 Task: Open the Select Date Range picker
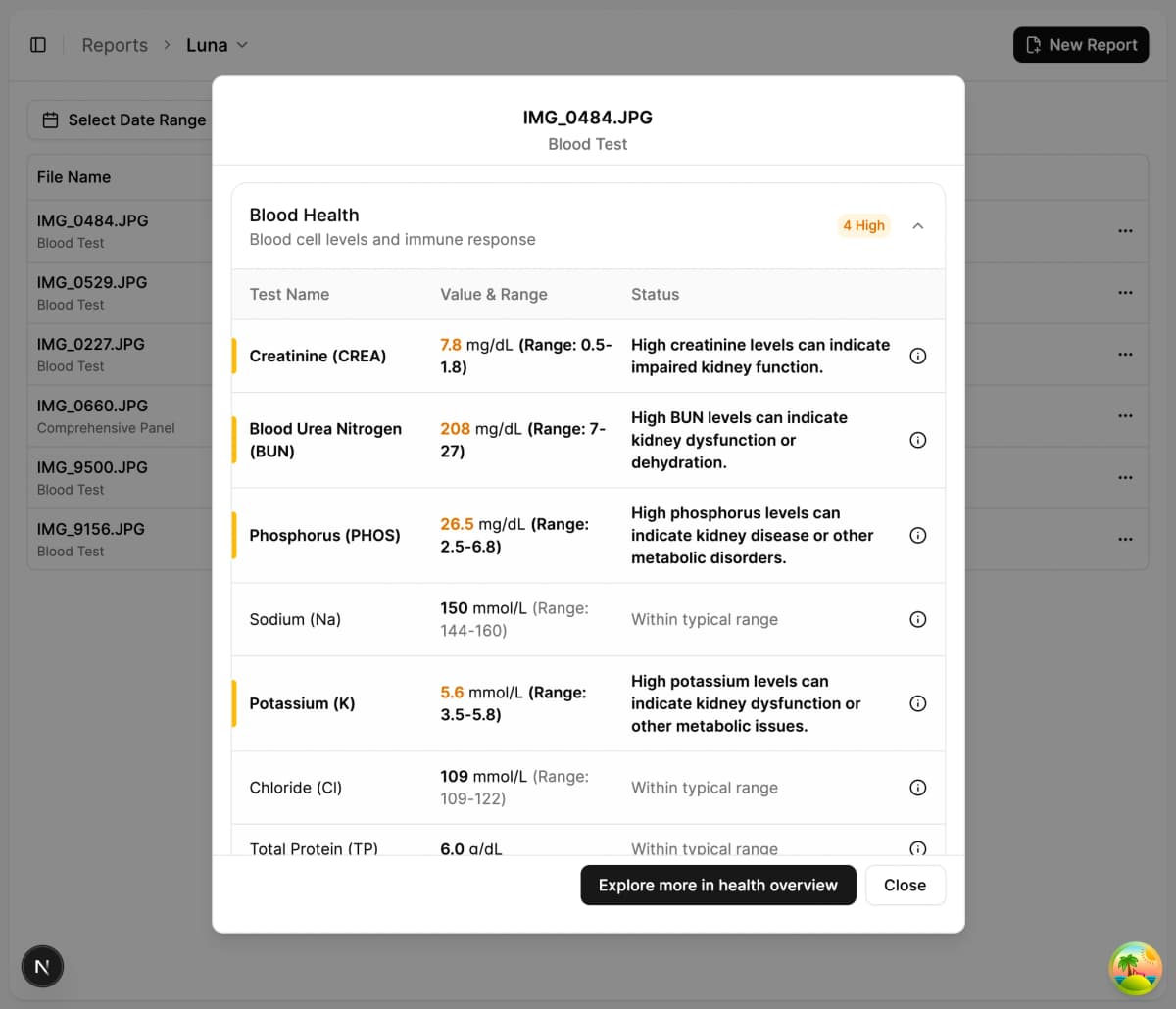[124, 120]
